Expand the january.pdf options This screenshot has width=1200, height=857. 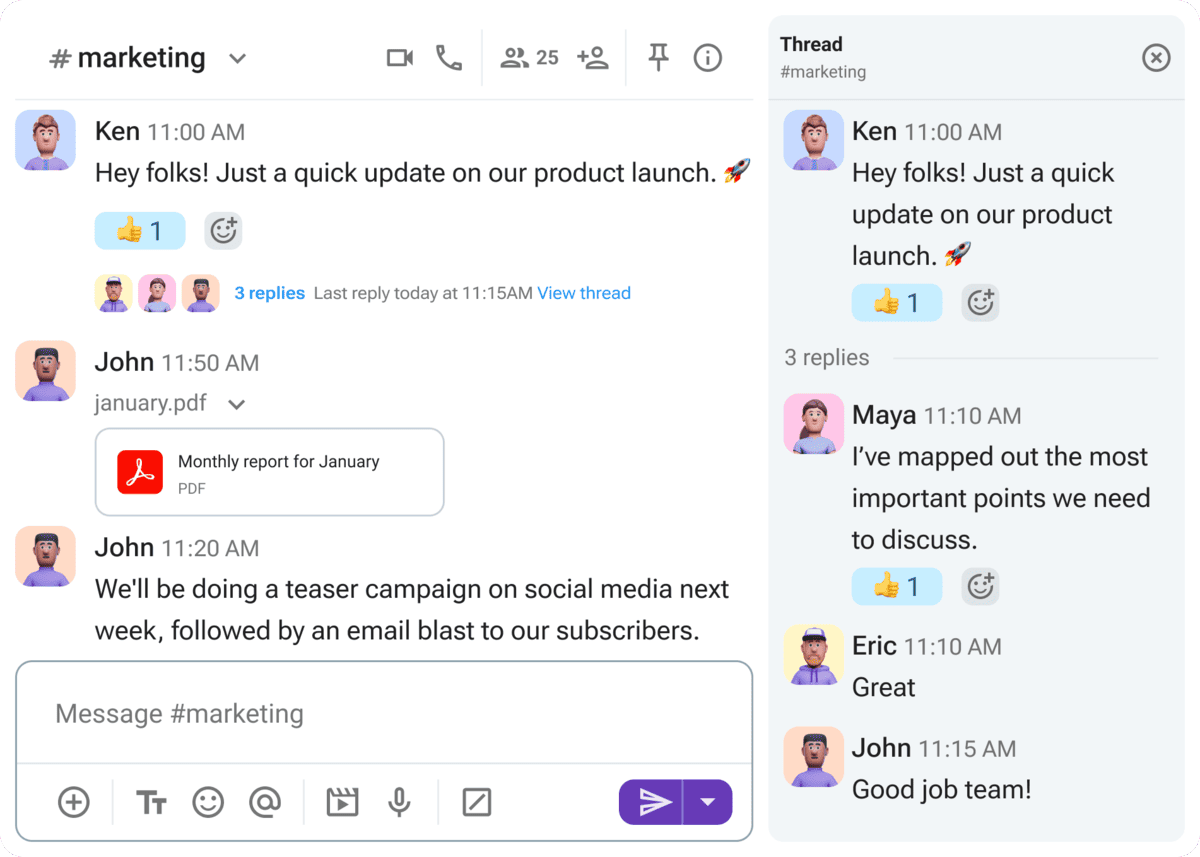coord(236,404)
